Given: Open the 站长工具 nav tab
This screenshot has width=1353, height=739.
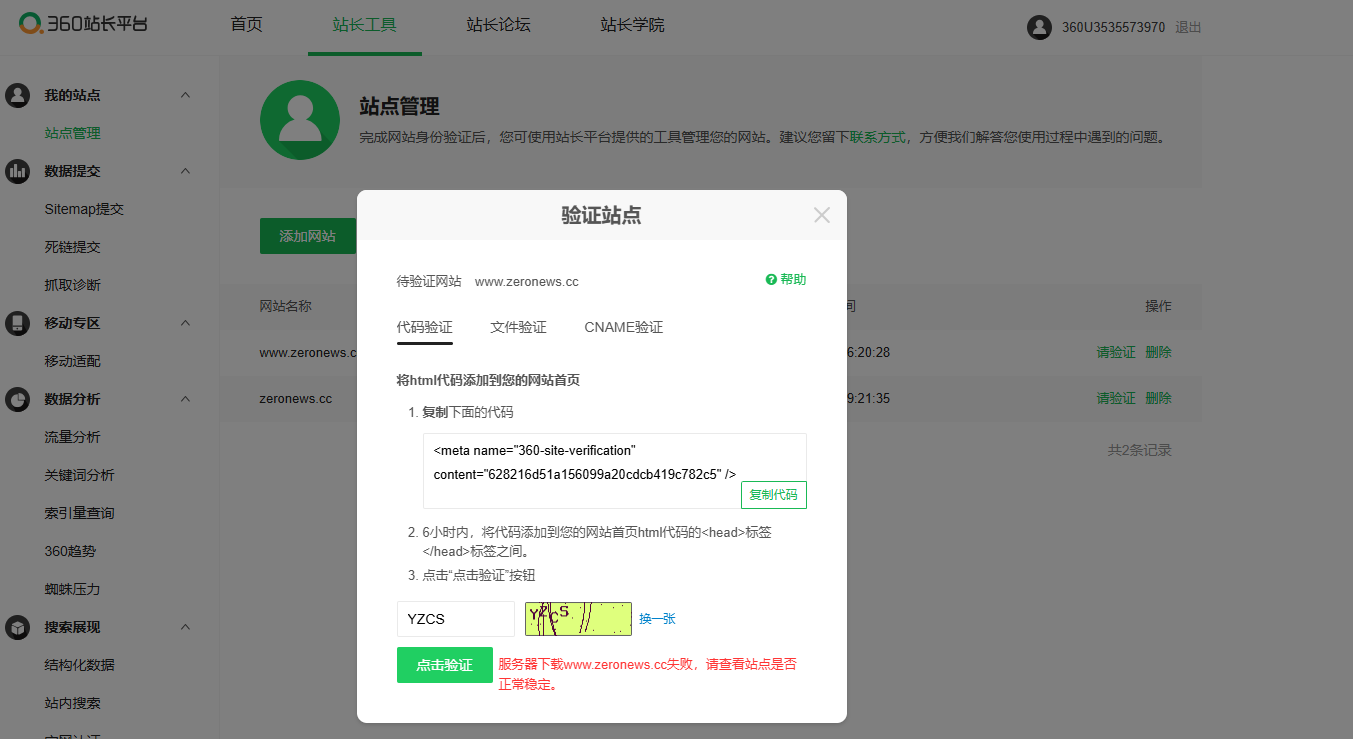Looking at the screenshot, I should pos(365,25).
